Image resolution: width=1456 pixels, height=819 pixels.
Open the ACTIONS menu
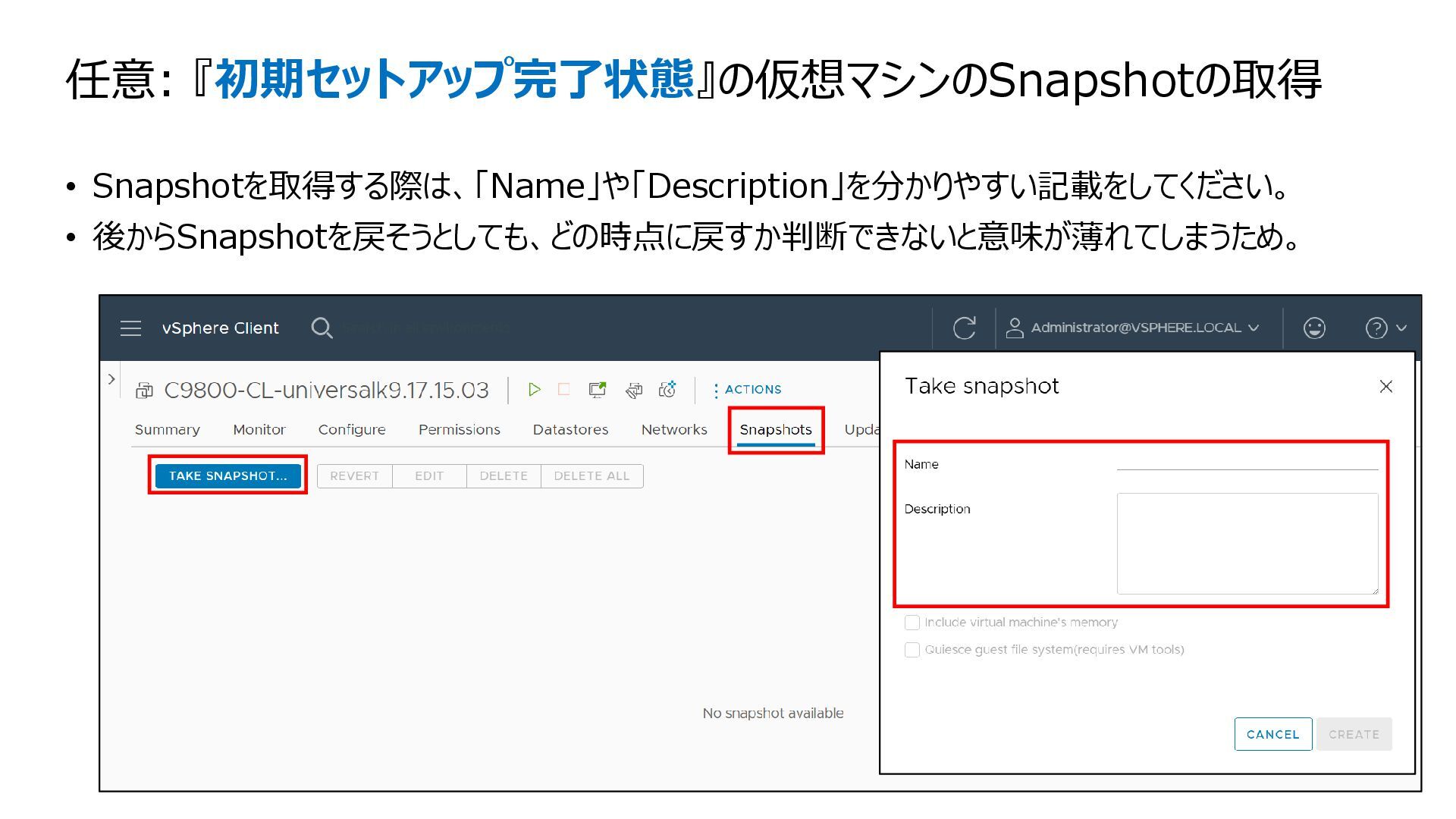747,390
